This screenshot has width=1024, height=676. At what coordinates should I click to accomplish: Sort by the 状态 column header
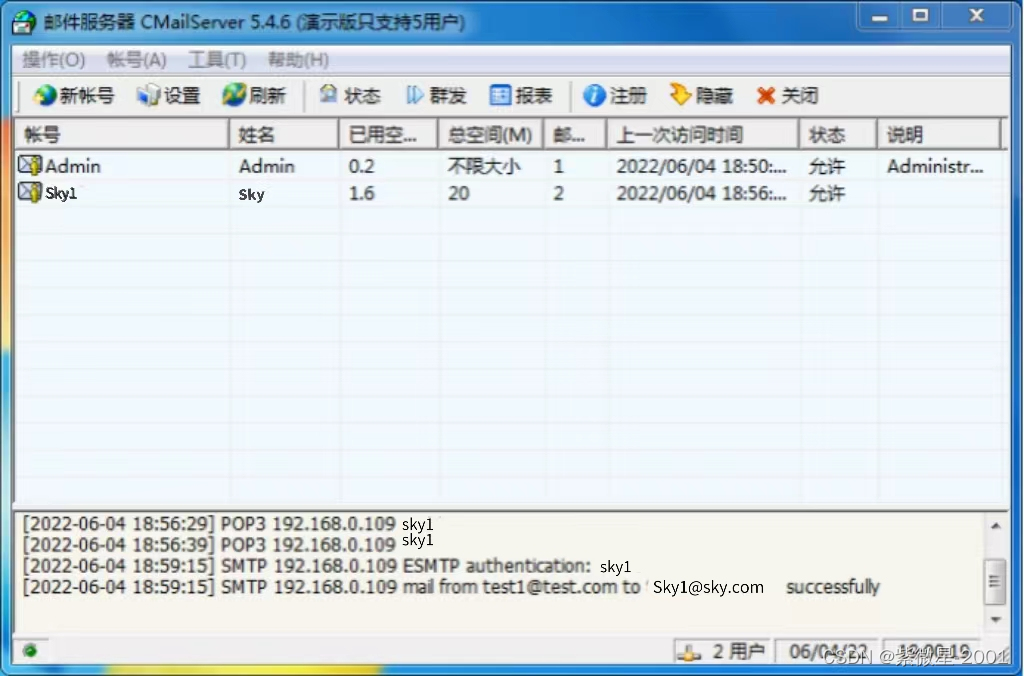click(x=839, y=135)
